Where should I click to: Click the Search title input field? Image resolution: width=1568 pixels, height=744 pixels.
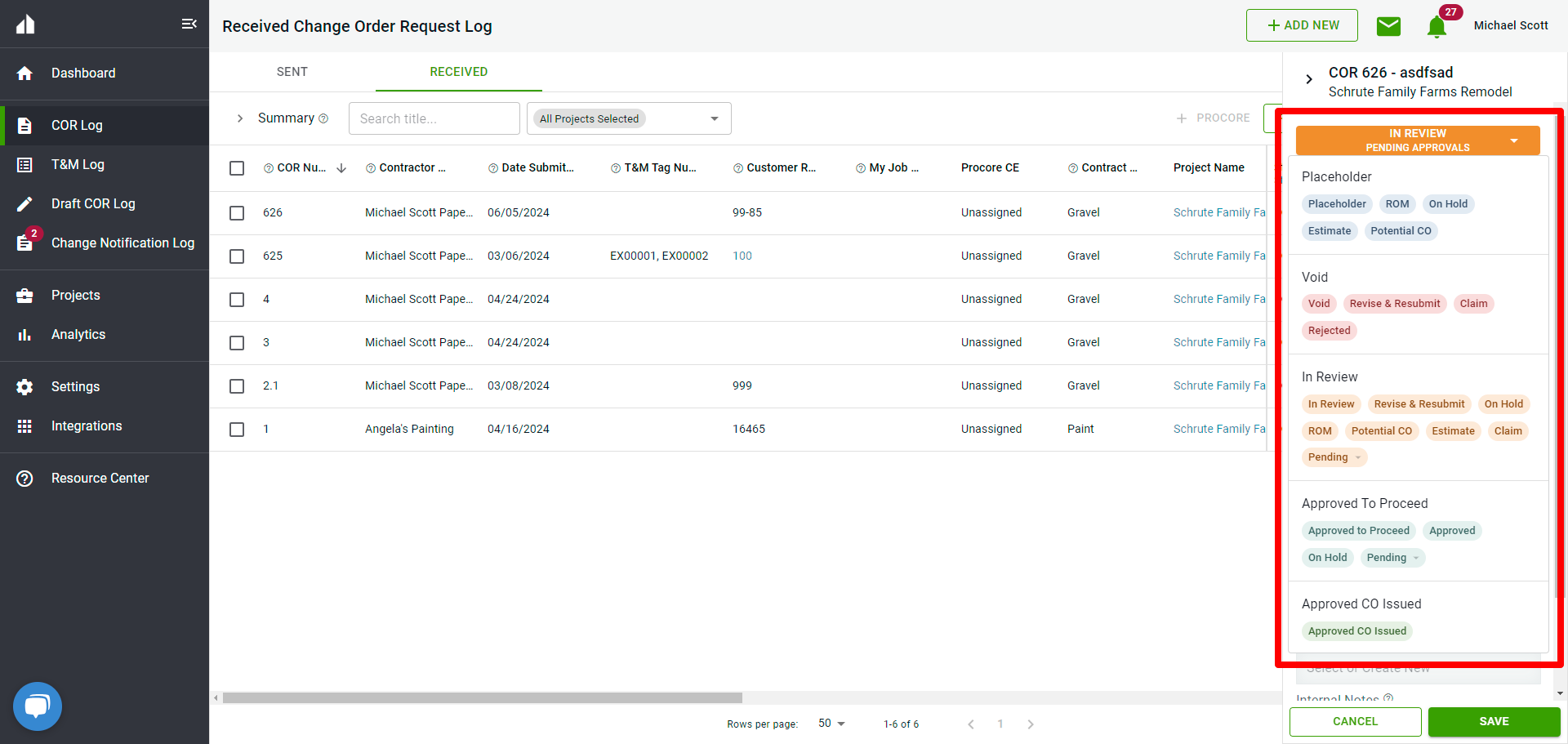click(434, 118)
